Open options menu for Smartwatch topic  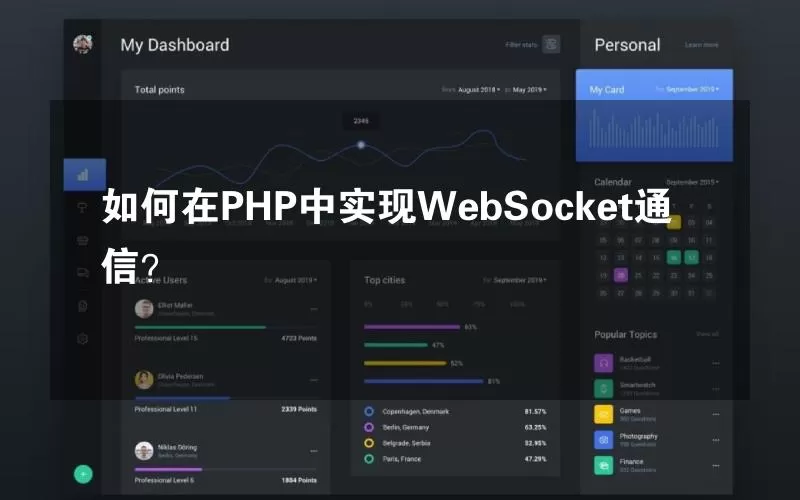pyautogui.click(x=716, y=389)
